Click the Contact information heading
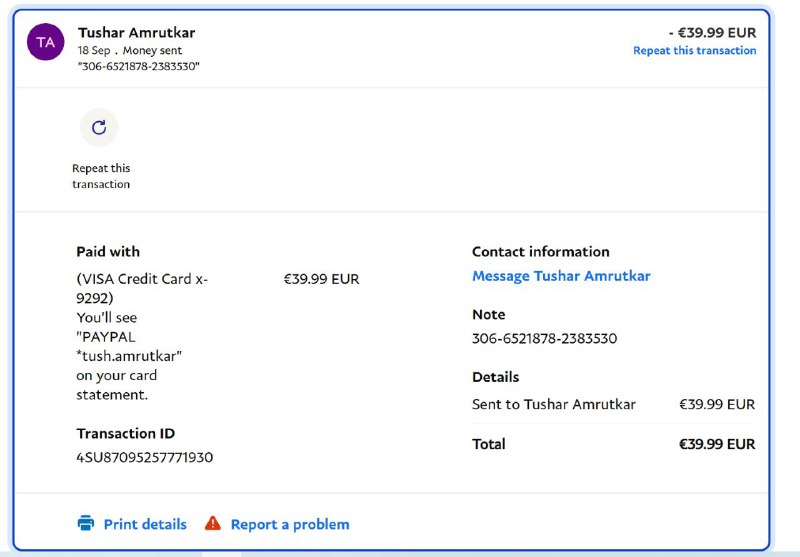 (x=540, y=251)
